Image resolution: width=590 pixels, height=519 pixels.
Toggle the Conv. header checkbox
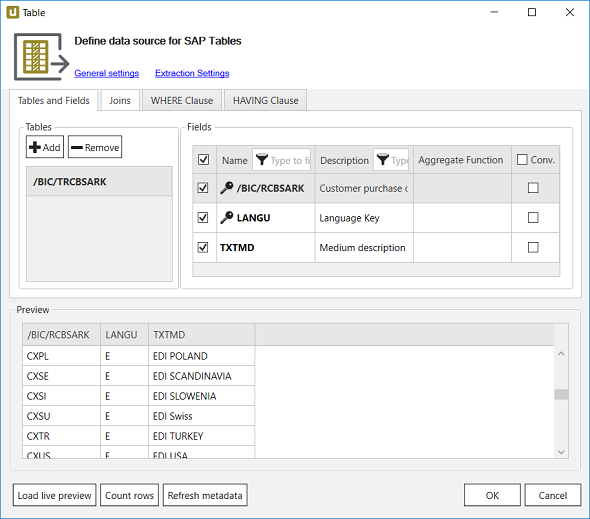coord(522,160)
